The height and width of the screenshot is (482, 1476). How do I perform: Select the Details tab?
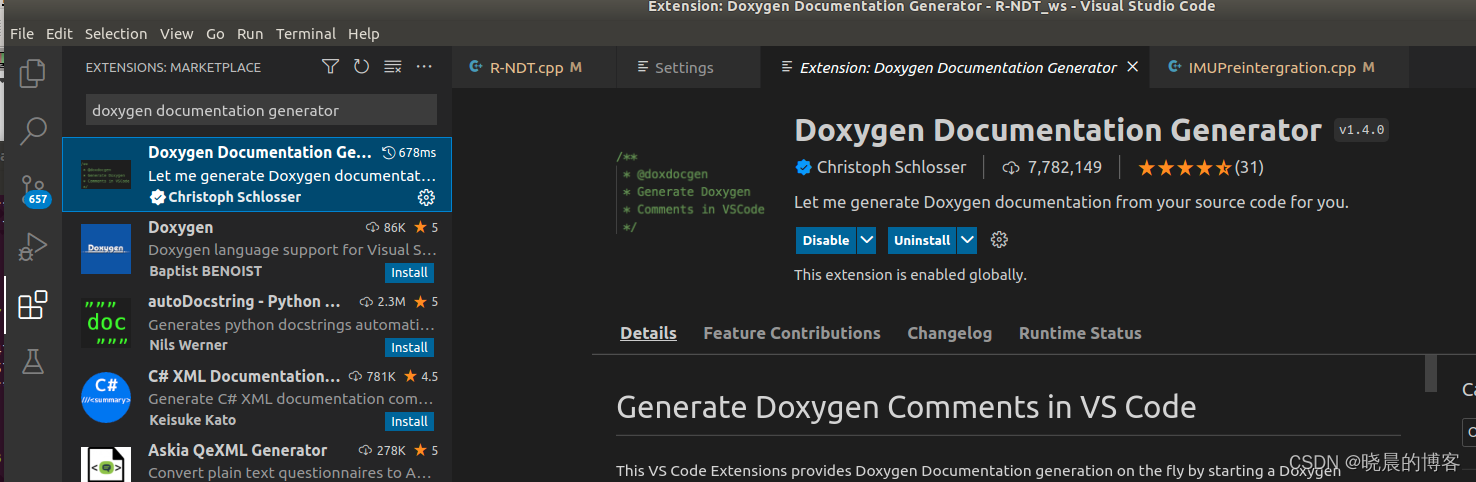[648, 333]
